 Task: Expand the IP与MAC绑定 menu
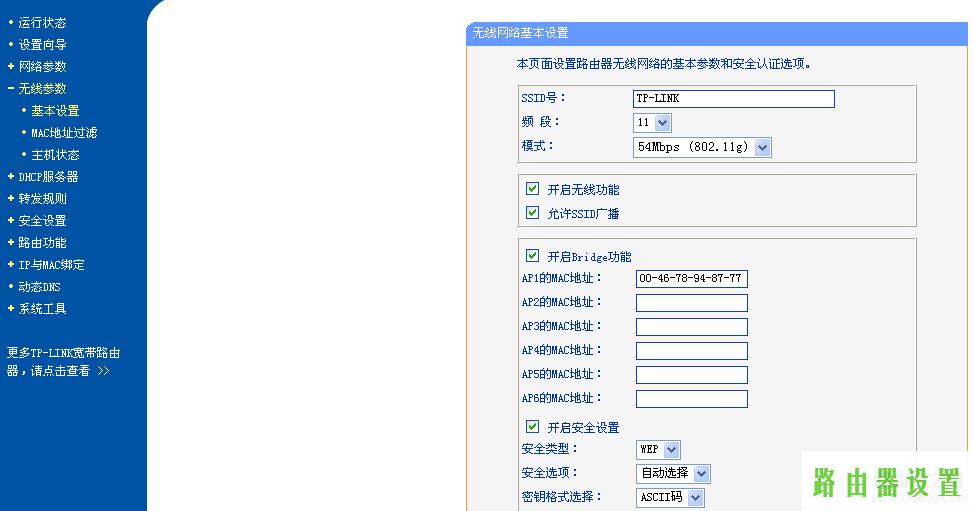51,265
